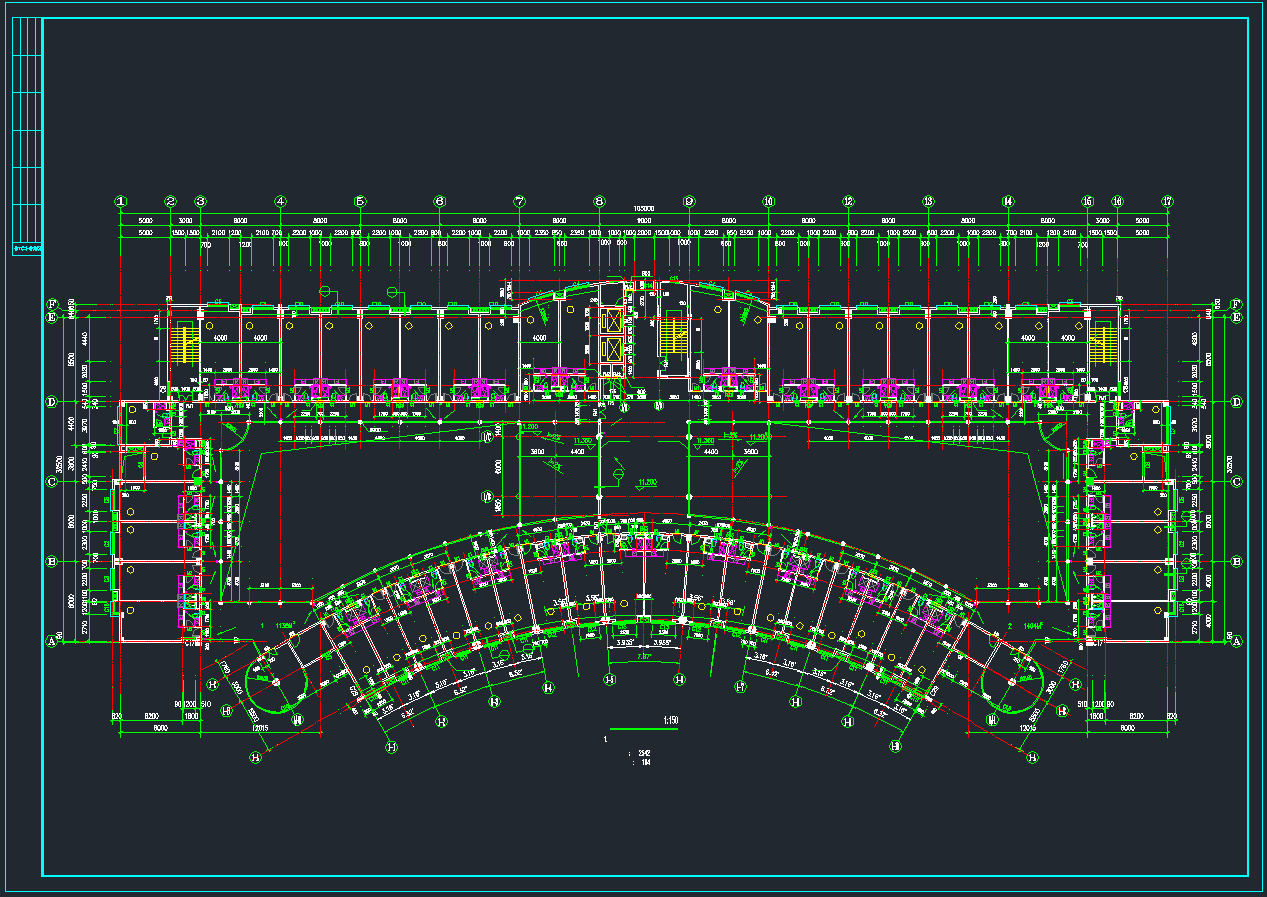Select the 7.57° angle dimension text
This screenshot has width=1267, height=897.
coord(645,657)
